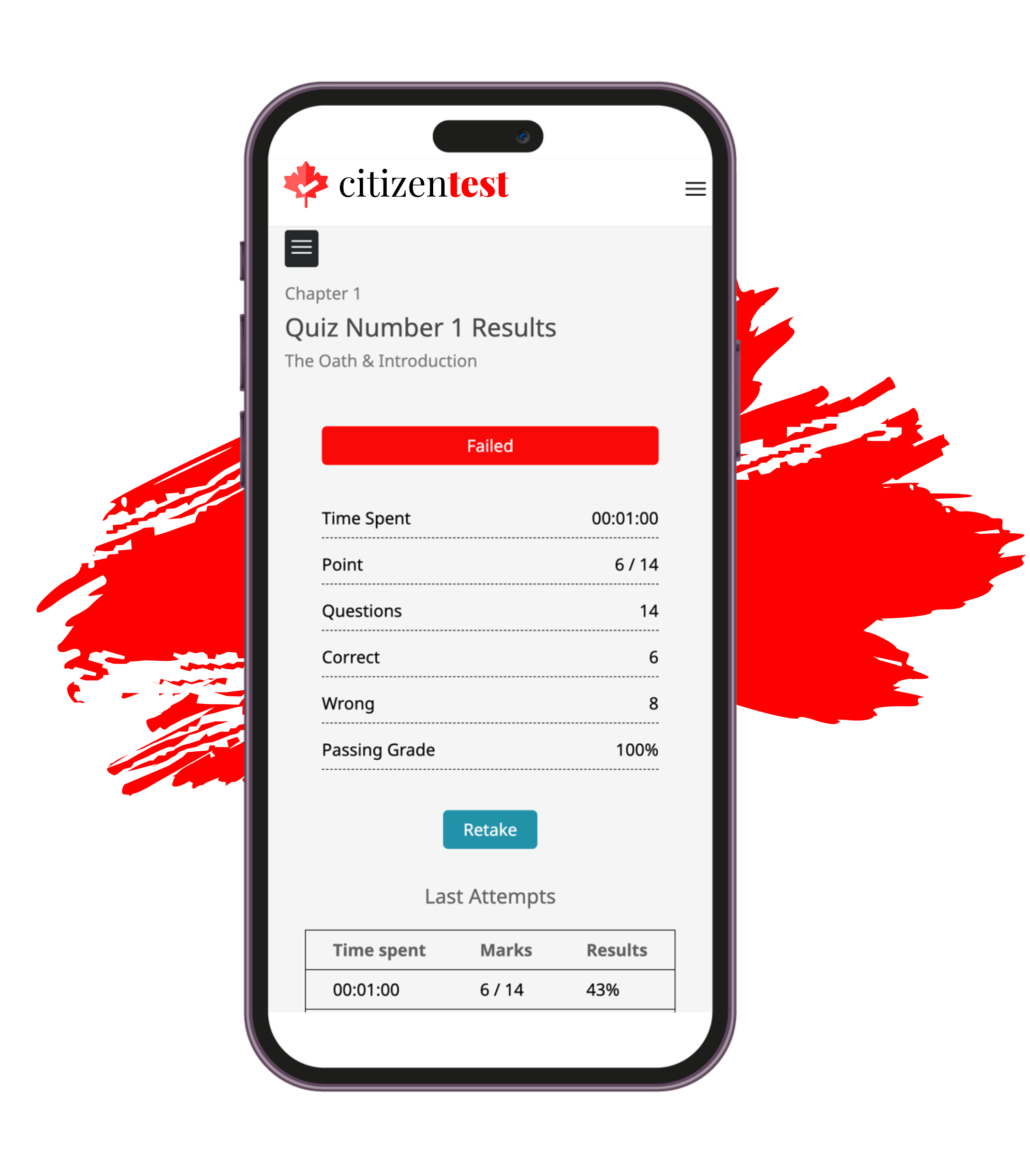Toggle quiz chapter navigation menu
This screenshot has width=1030, height=1176.
point(301,247)
